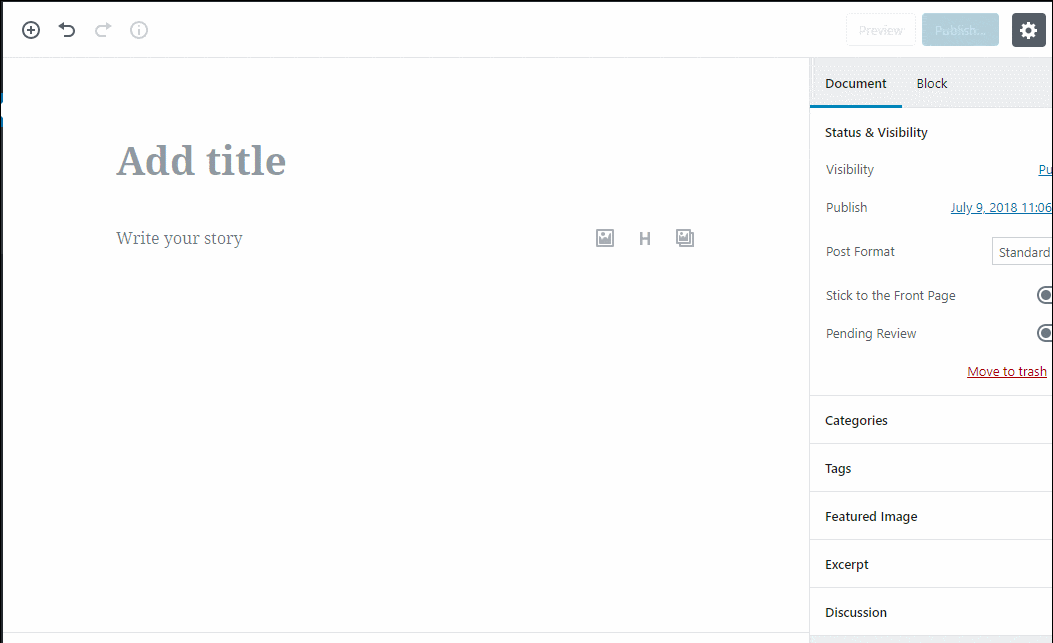
Task: Select the Document tab
Action: click(855, 83)
